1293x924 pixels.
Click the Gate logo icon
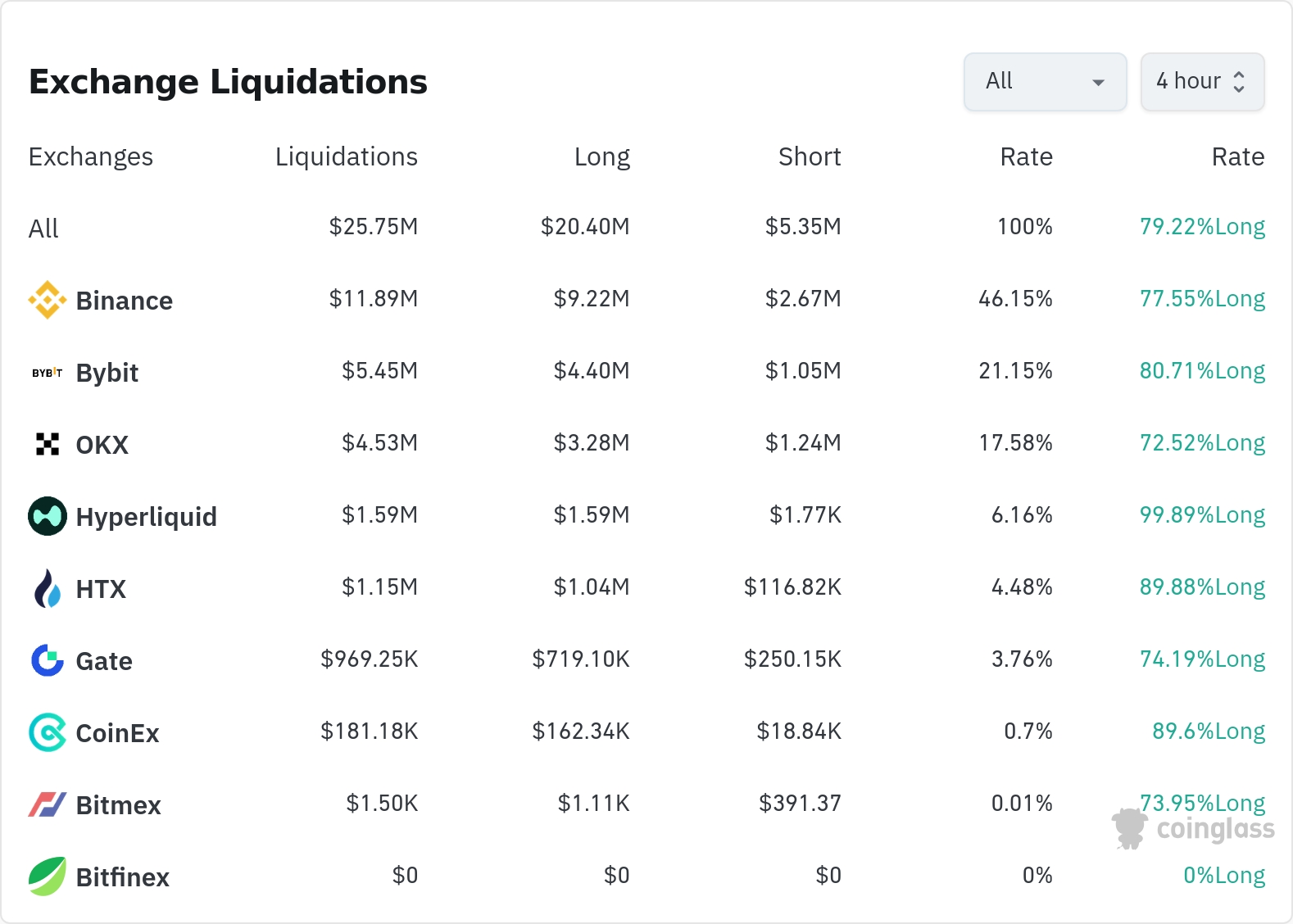48,660
